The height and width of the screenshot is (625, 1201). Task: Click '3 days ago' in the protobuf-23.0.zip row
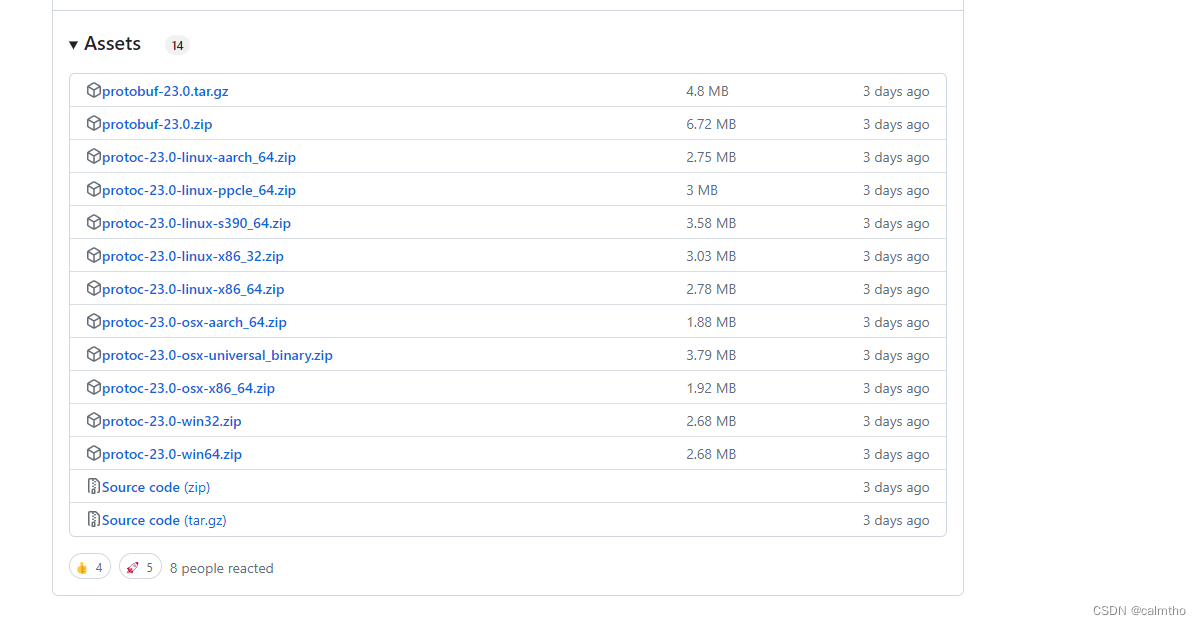tap(896, 124)
